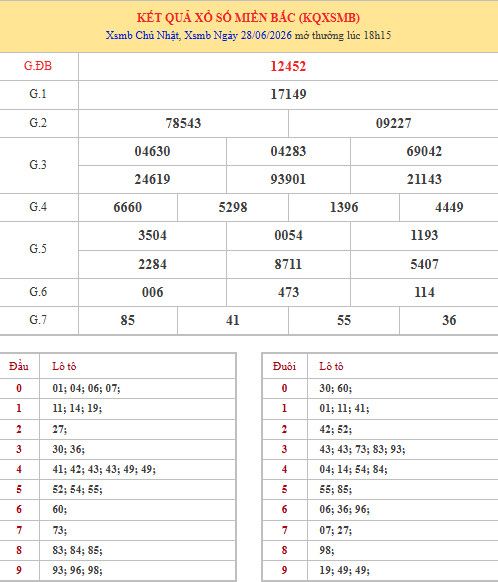Click Đuôi row '06; 36; 96;'
The image size is (498, 582).
pyautogui.click(x=344, y=509)
